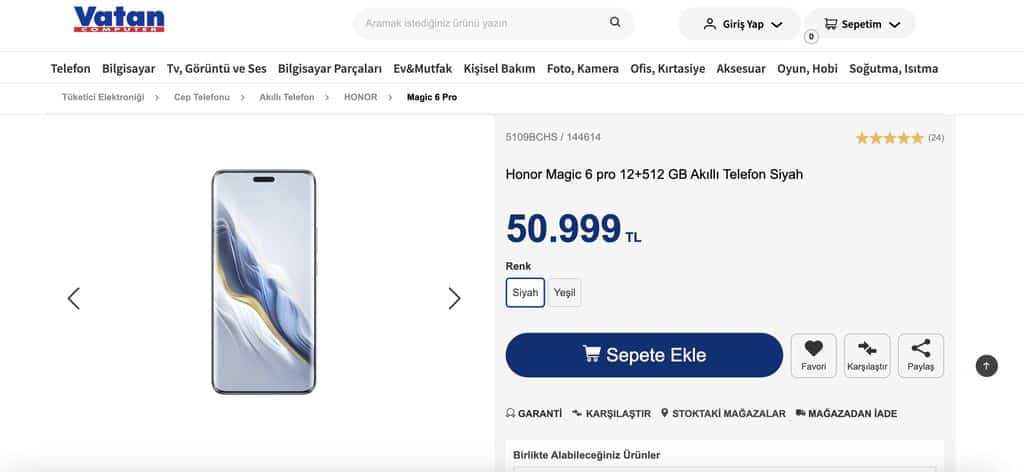Show the next product image
The width and height of the screenshot is (1024, 472).
pyautogui.click(x=454, y=298)
